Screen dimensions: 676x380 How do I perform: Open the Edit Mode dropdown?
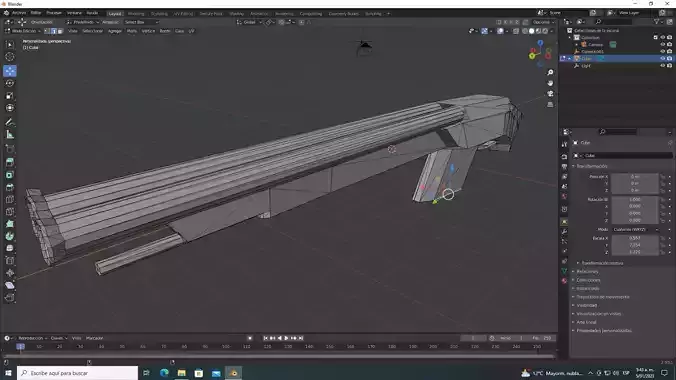pyautogui.click(x=23, y=31)
